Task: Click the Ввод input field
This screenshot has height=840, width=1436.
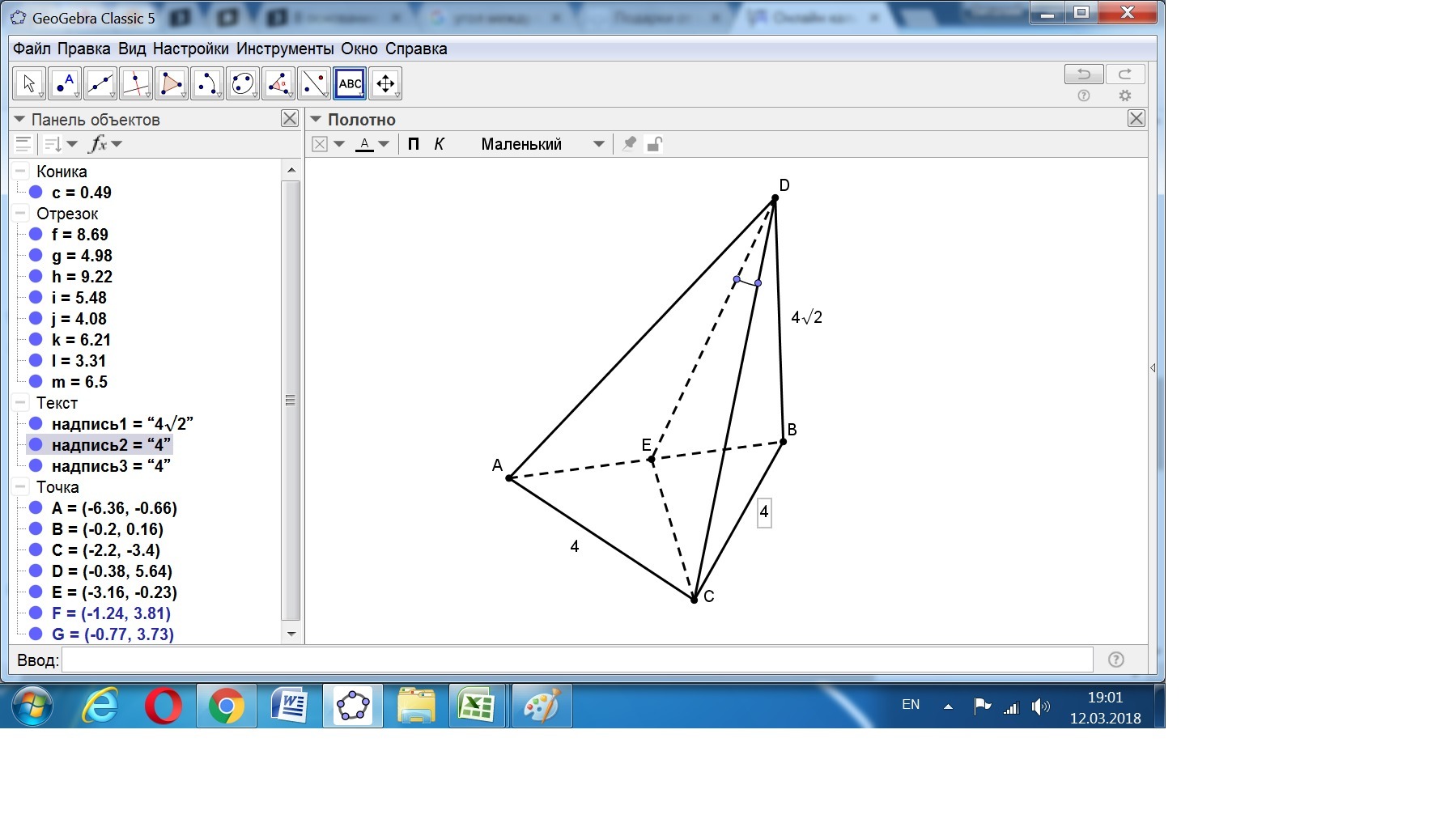Action: click(577, 660)
